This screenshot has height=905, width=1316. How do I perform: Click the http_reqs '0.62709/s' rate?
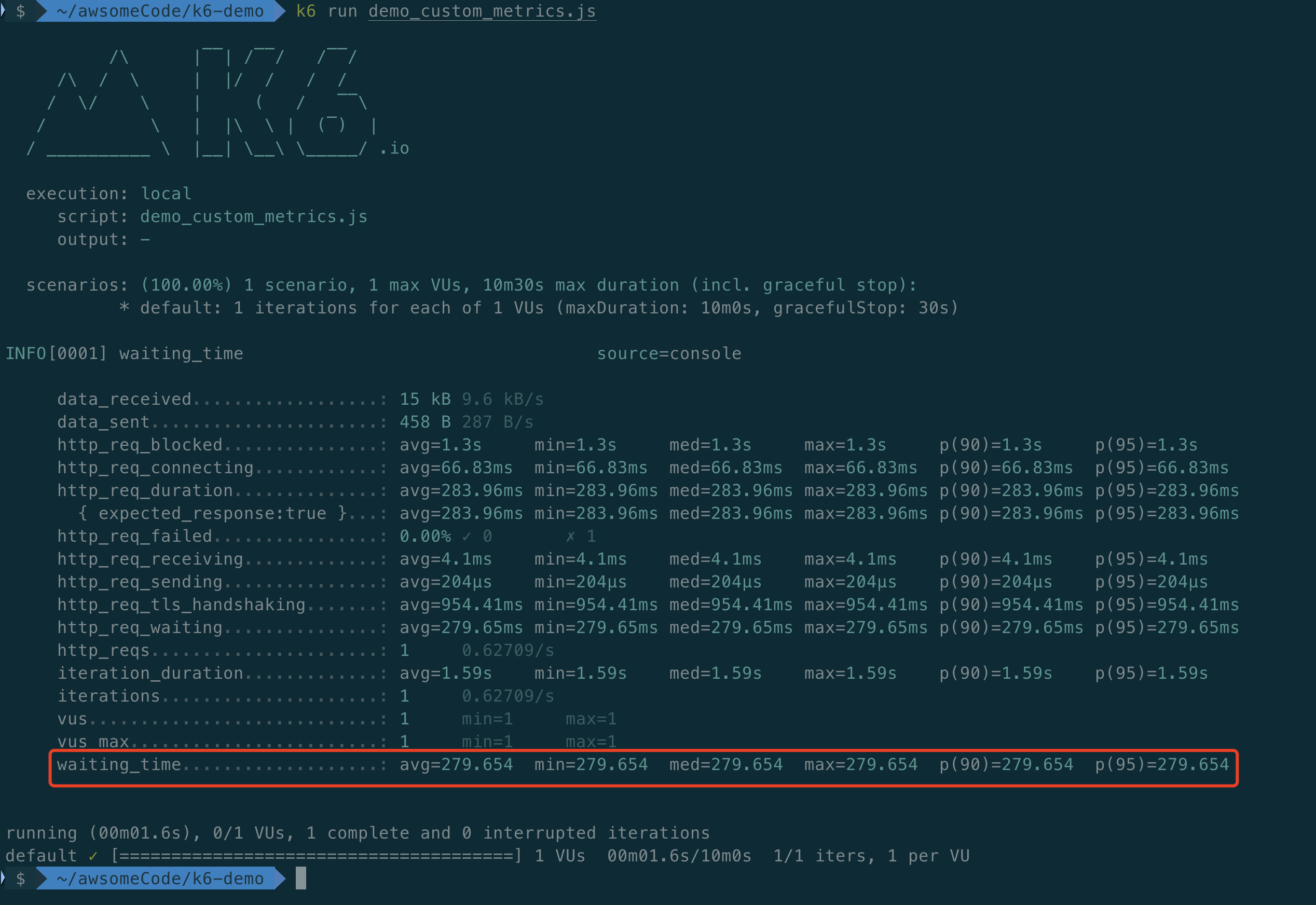[508, 650]
